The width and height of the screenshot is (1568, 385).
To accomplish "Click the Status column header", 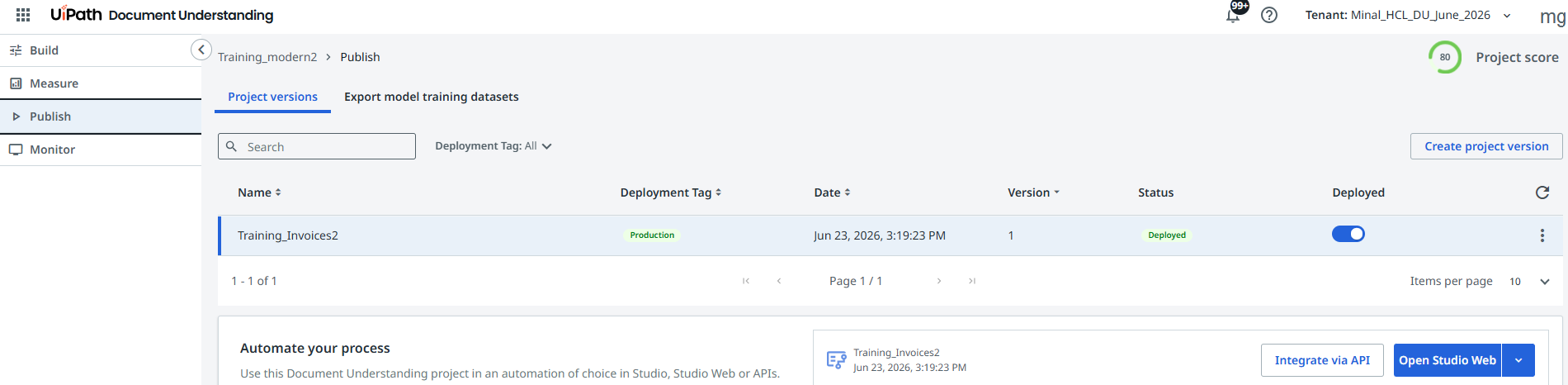I will [1155, 192].
